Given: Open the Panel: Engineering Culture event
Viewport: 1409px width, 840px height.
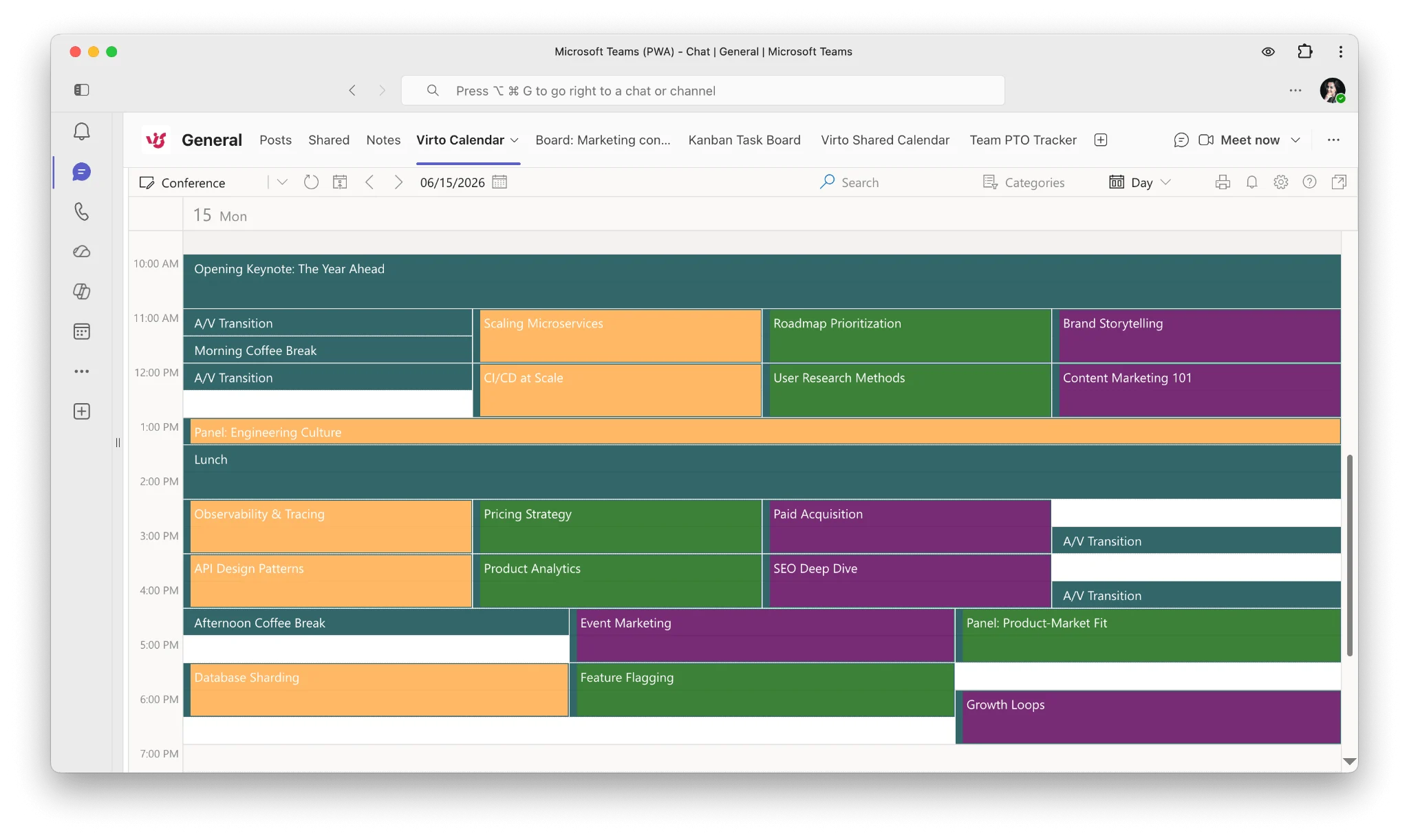Looking at the screenshot, I should (762, 431).
